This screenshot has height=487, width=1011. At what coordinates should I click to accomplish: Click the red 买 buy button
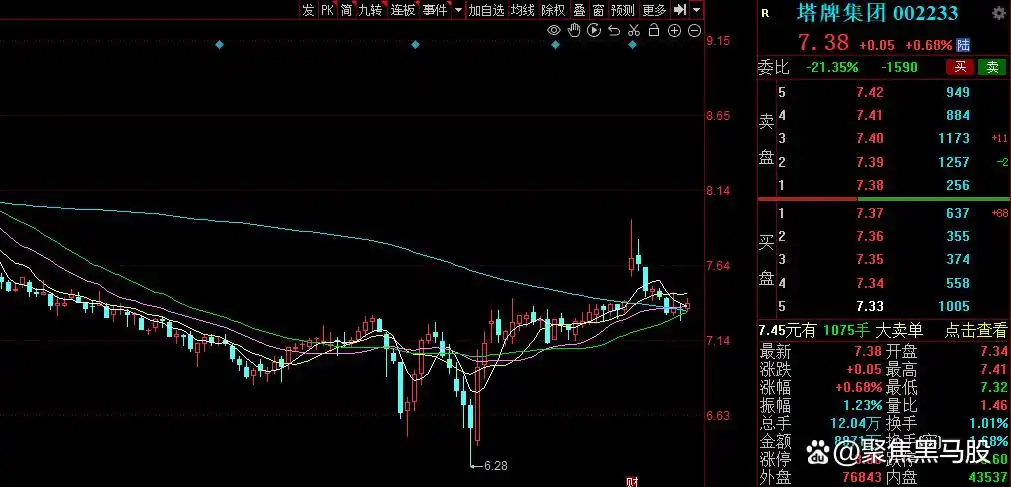pyautogui.click(x=961, y=67)
